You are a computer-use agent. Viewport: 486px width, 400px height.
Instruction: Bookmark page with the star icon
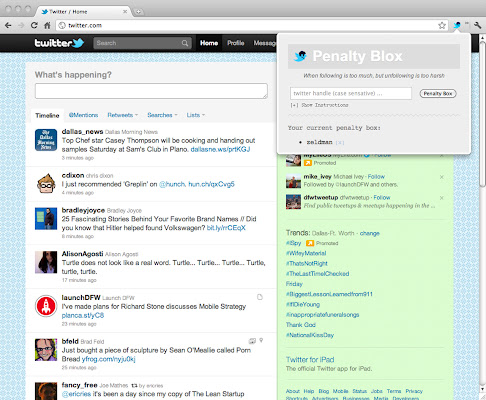click(442, 25)
